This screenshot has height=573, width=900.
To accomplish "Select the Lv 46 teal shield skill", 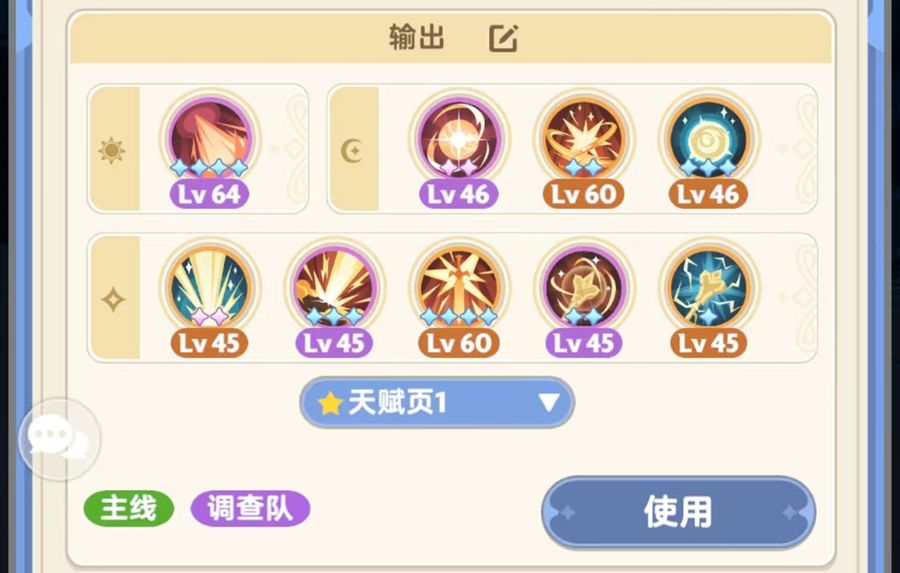I will (709, 139).
